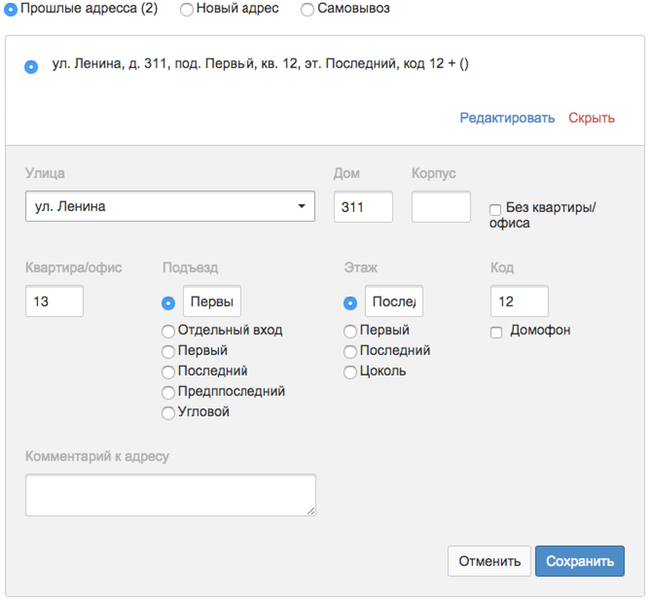Select Предпоследний entrance option
The width and height of the screenshot is (650, 600).
[168, 392]
